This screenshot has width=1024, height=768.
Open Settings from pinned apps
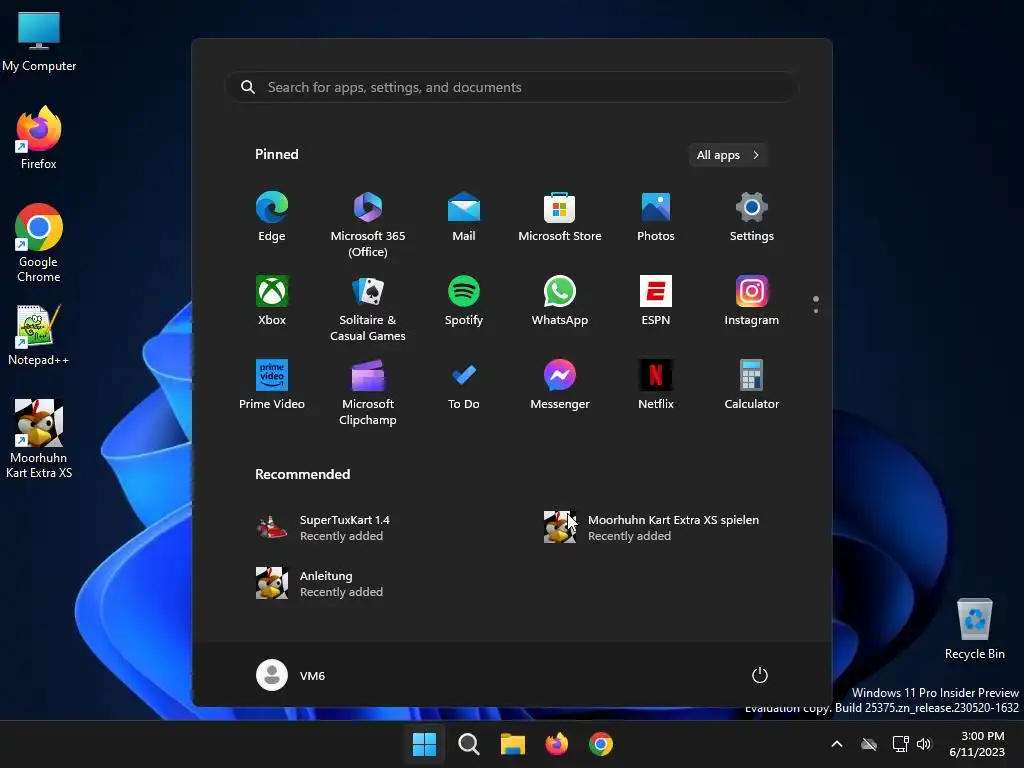752,217
